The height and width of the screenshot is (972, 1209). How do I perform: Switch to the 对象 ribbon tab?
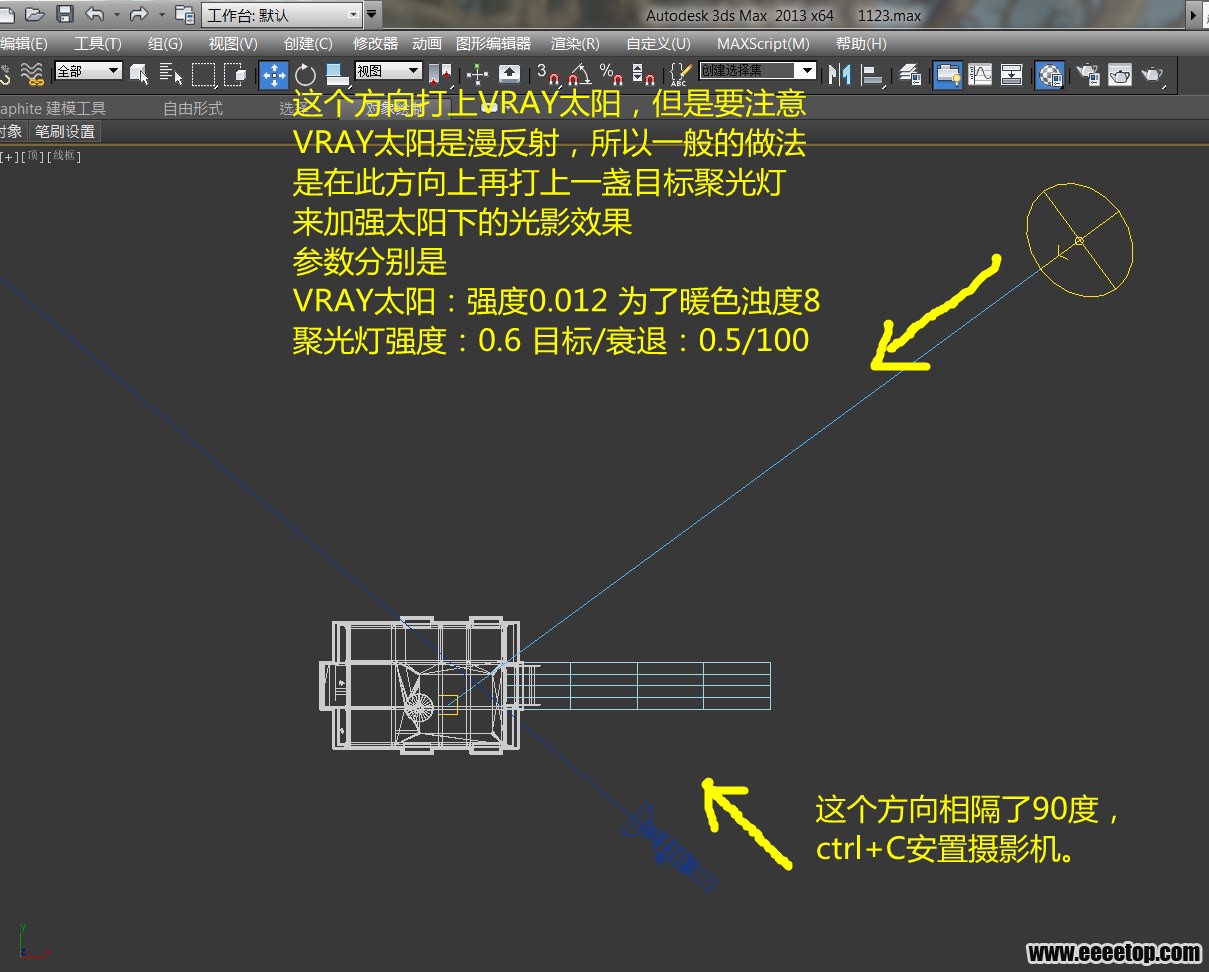point(11,131)
